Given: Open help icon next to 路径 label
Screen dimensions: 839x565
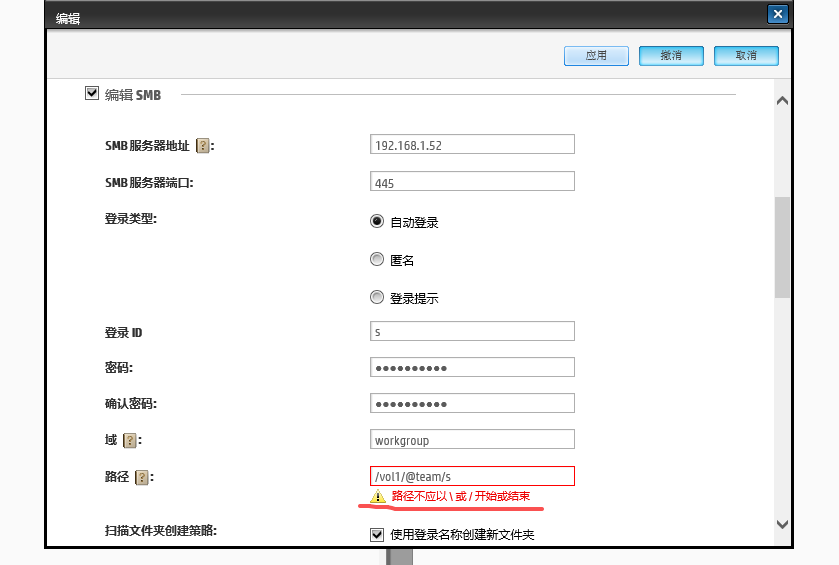Looking at the screenshot, I should 142,477.
